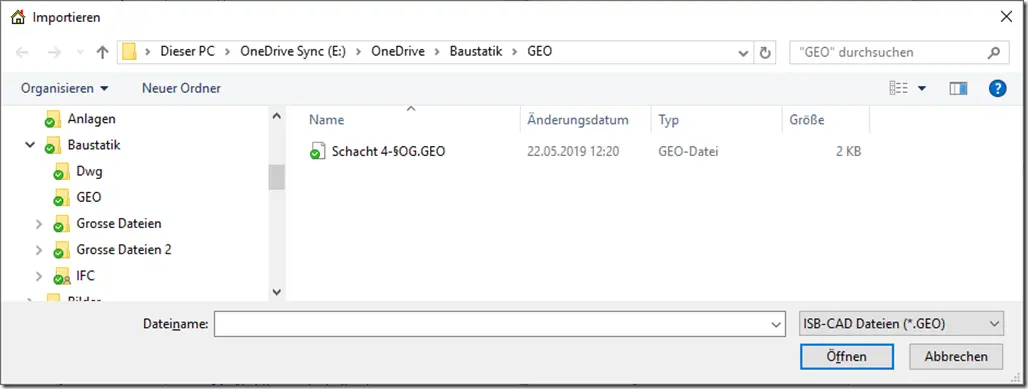Click the Up one level arrow icon
Screen dimensions: 1028x389
tap(102, 52)
